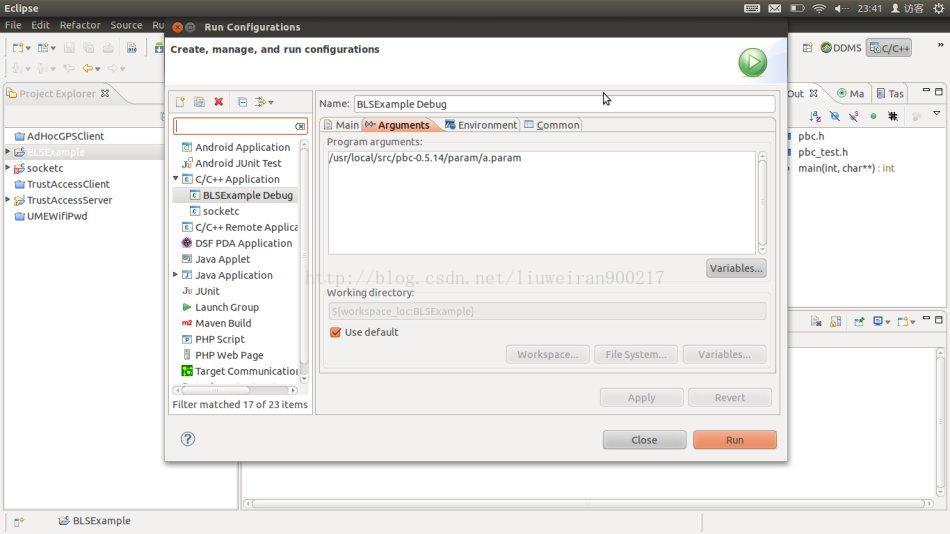Click the Name field containing BLSExample Debug
The image size is (950, 534).
coord(564,104)
